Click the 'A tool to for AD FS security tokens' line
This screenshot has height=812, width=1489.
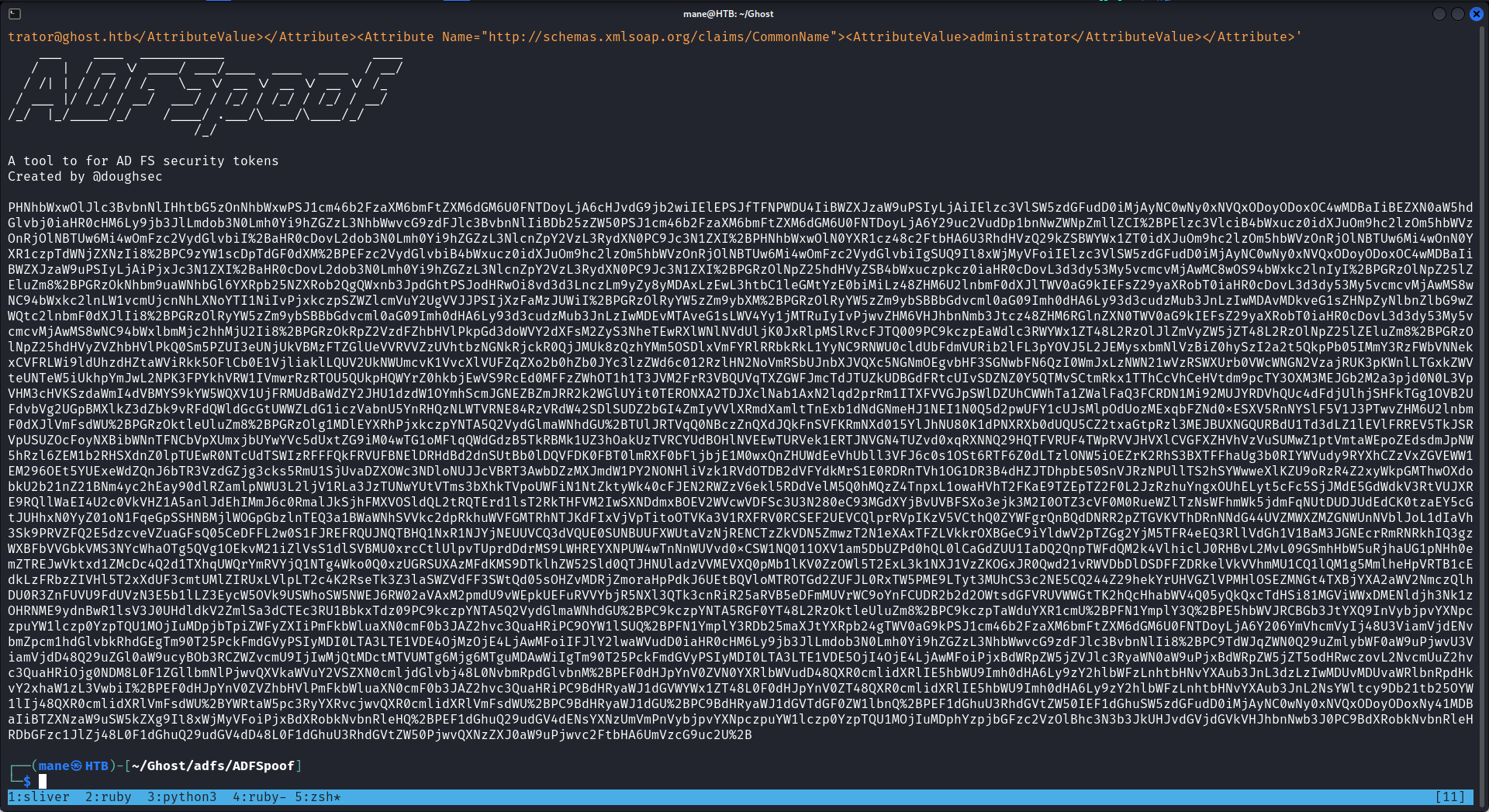tap(143, 161)
